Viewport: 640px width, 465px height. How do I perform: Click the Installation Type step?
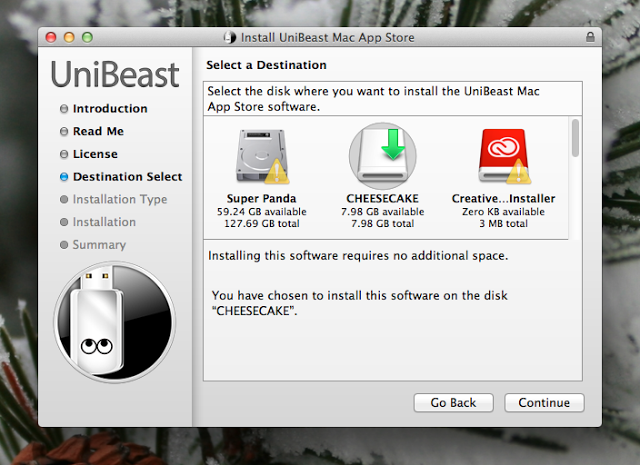point(120,199)
